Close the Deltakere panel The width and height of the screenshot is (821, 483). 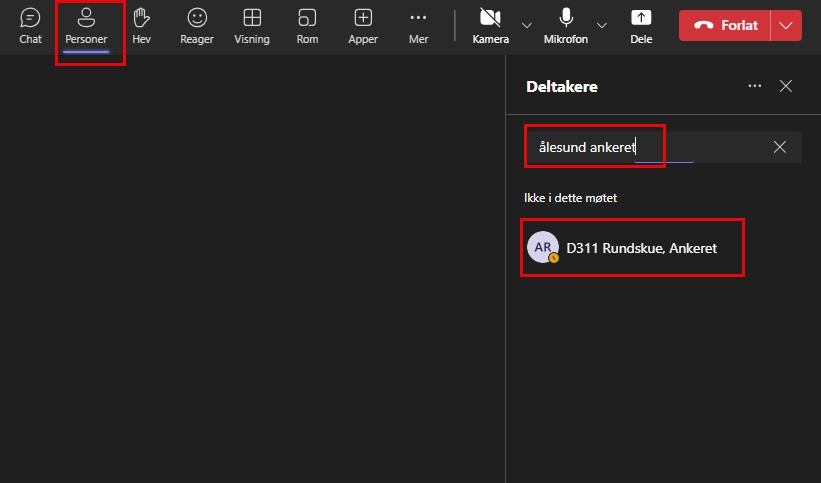(x=785, y=86)
